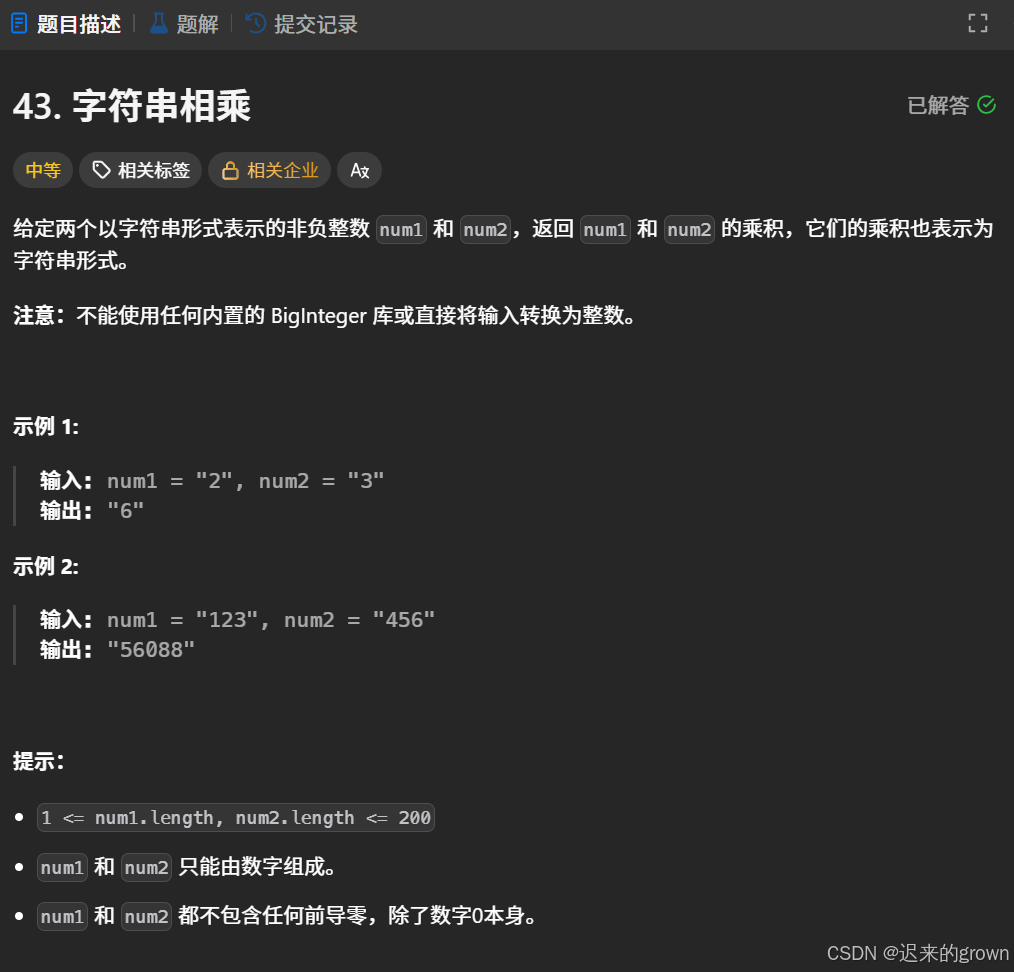Click the output value "56088"

151,650
